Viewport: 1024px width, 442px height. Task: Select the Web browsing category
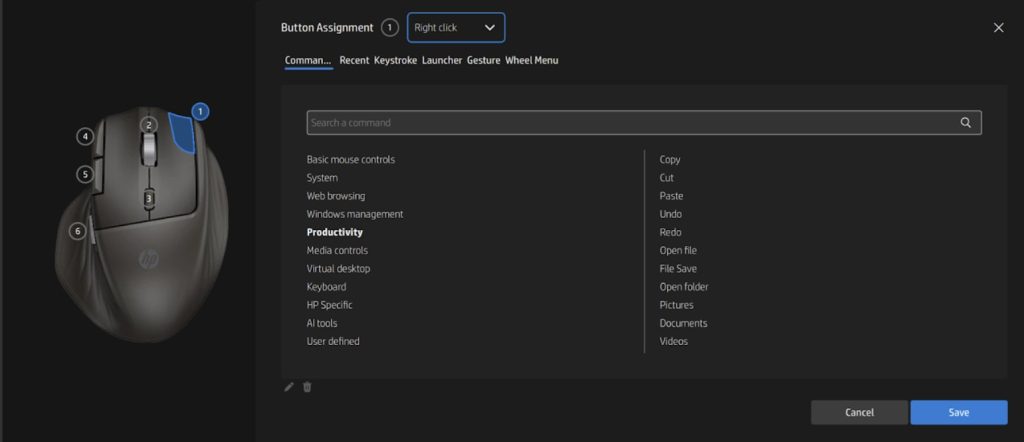click(336, 196)
